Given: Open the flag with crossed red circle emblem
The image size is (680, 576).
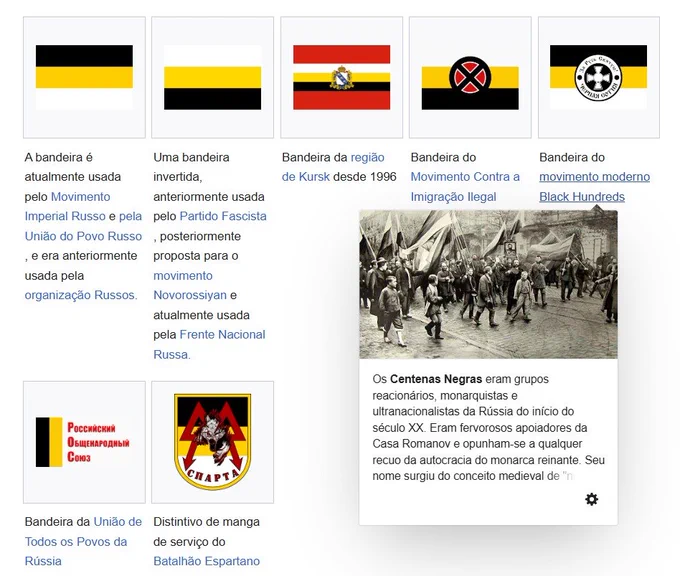Looking at the screenshot, I should 469,77.
